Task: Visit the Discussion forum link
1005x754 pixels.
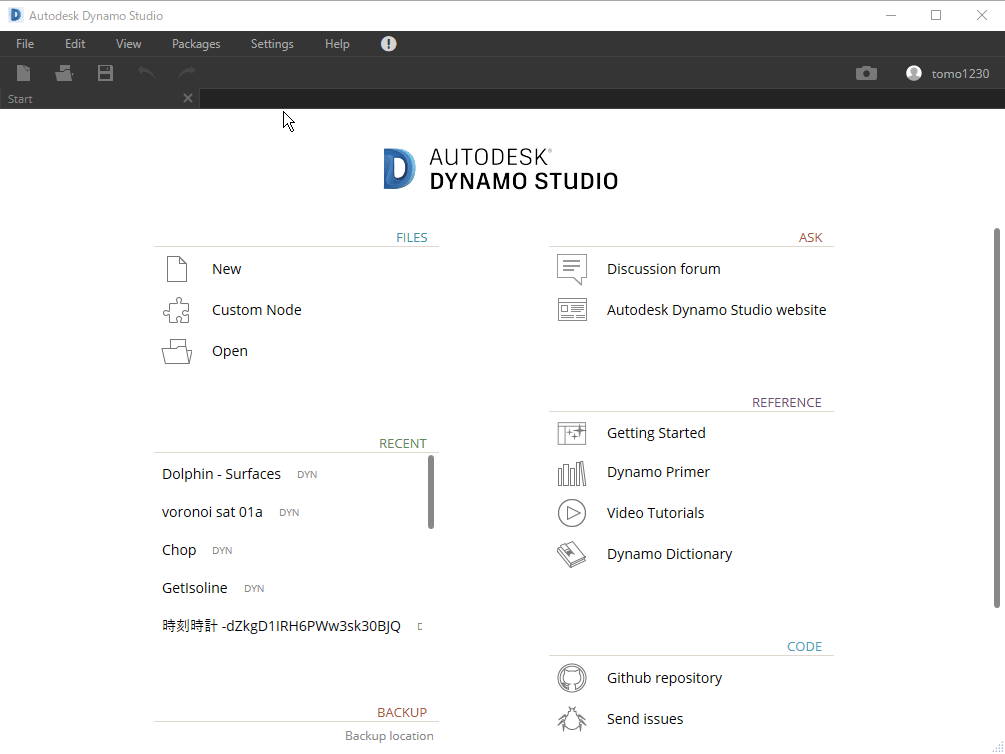Action: tap(663, 269)
